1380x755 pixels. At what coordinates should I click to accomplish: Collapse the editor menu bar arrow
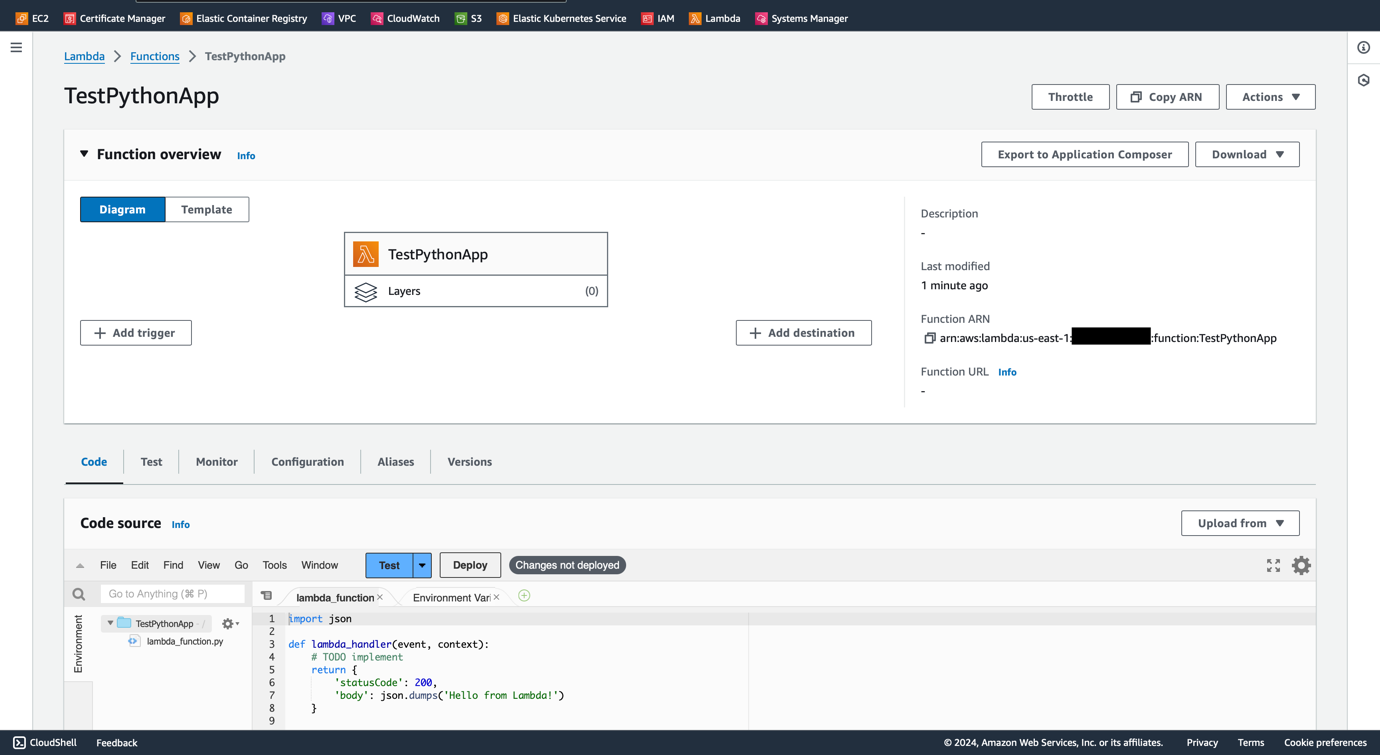[80, 565]
